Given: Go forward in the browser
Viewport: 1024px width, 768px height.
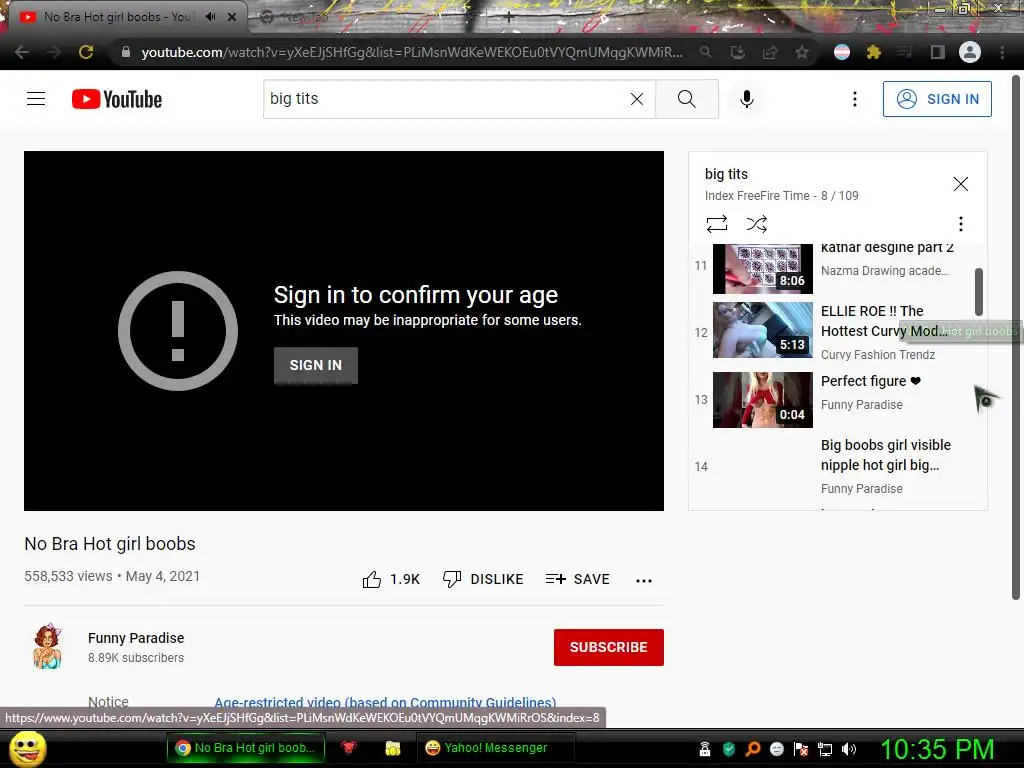Looking at the screenshot, I should pos(54,52).
